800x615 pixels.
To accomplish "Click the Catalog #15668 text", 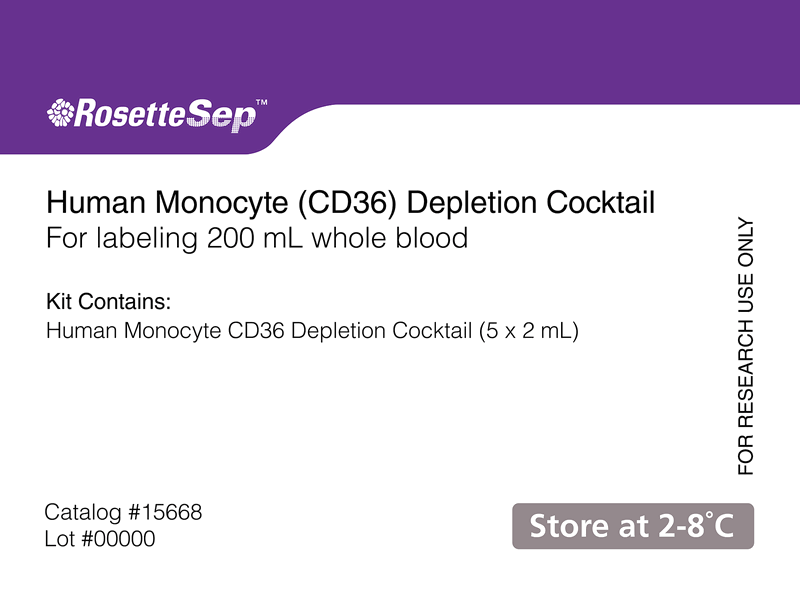I will click(x=123, y=512).
